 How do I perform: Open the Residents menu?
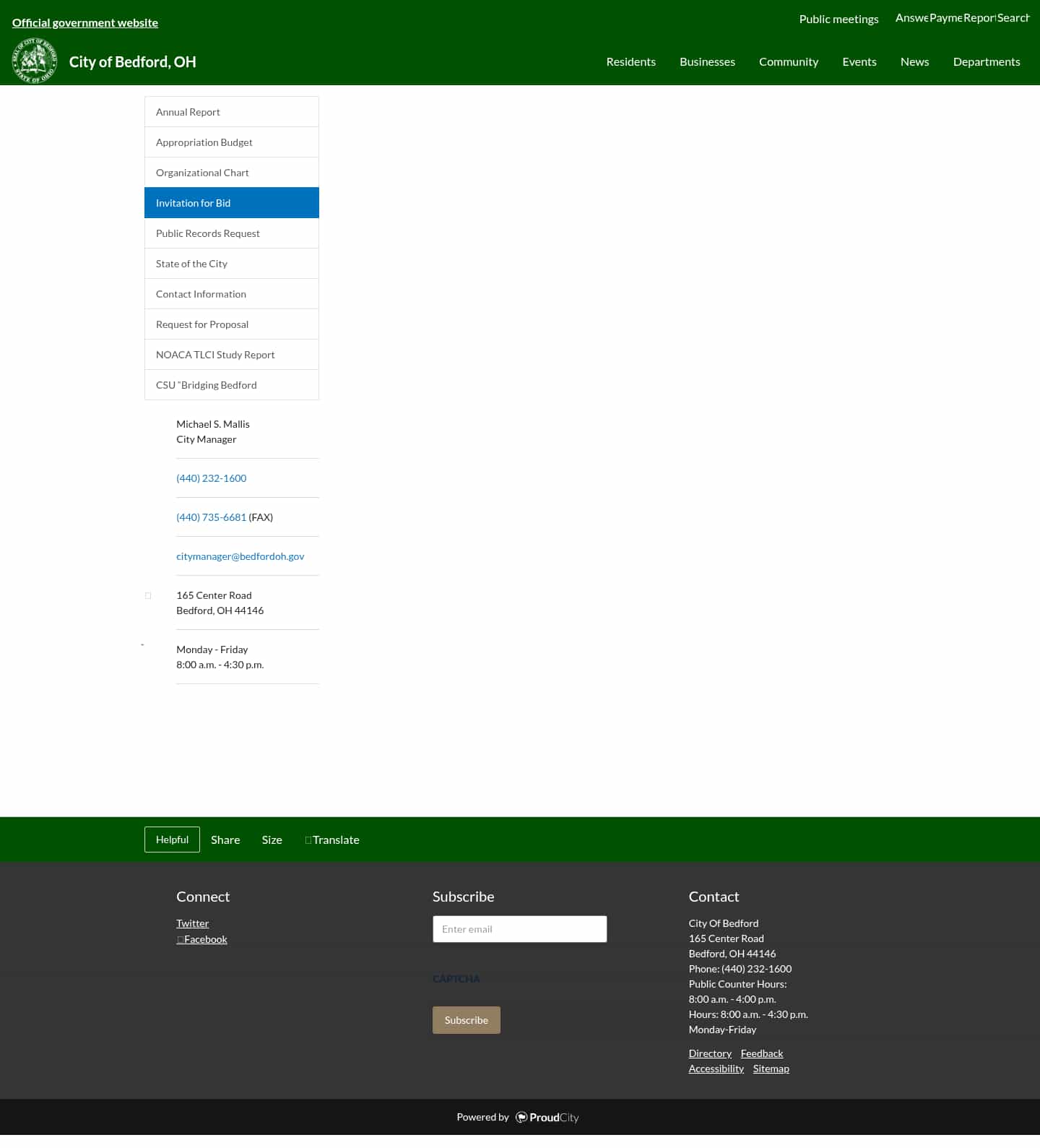pyautogui.click(x=630, y=61)
